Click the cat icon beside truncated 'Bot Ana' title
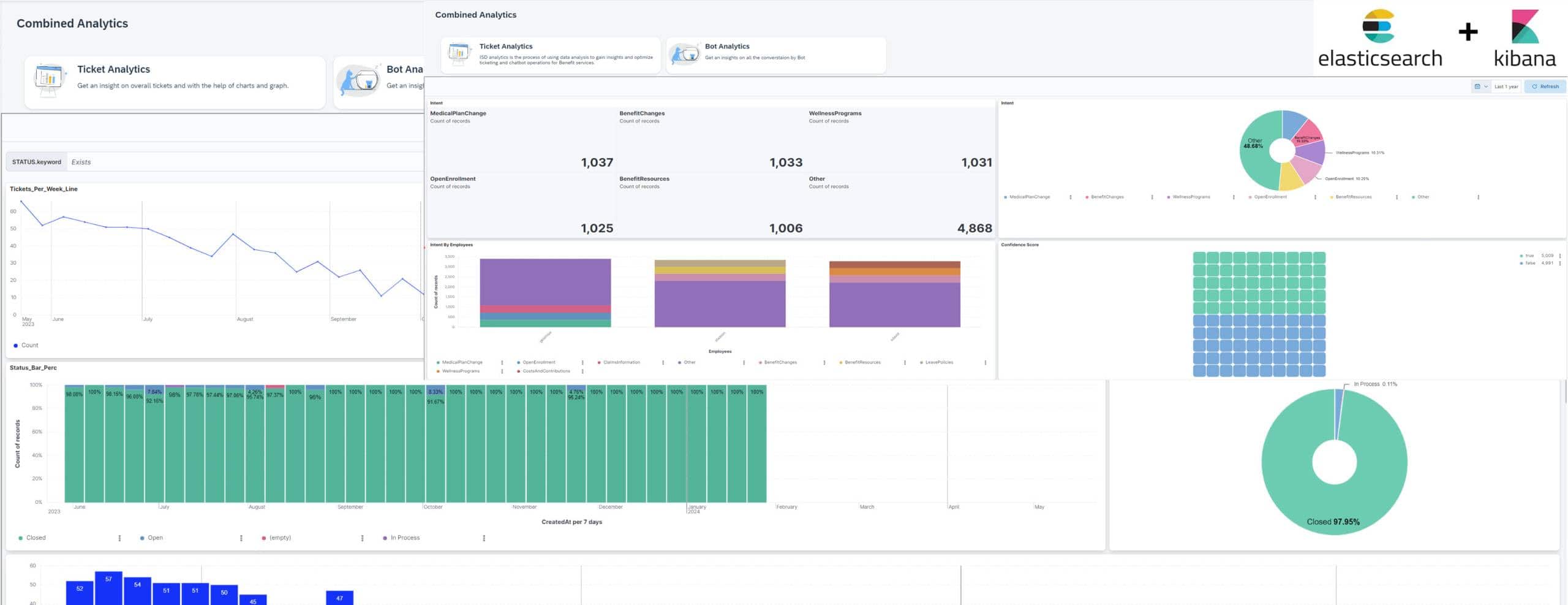Screen dimensions: 1568x605 click(x=360, y=81)
